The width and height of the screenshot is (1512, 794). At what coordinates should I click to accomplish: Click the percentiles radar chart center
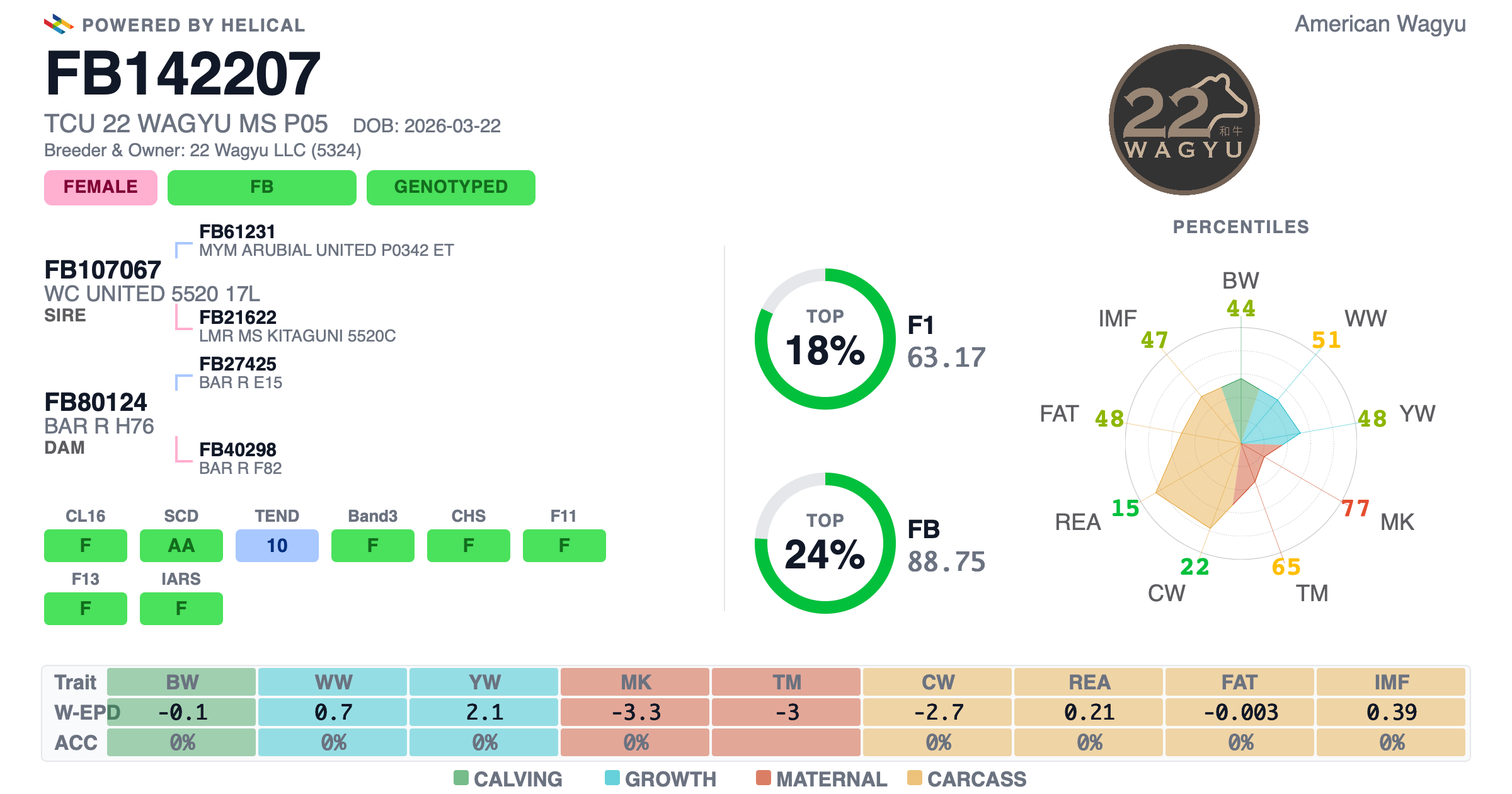[1241, 444]
